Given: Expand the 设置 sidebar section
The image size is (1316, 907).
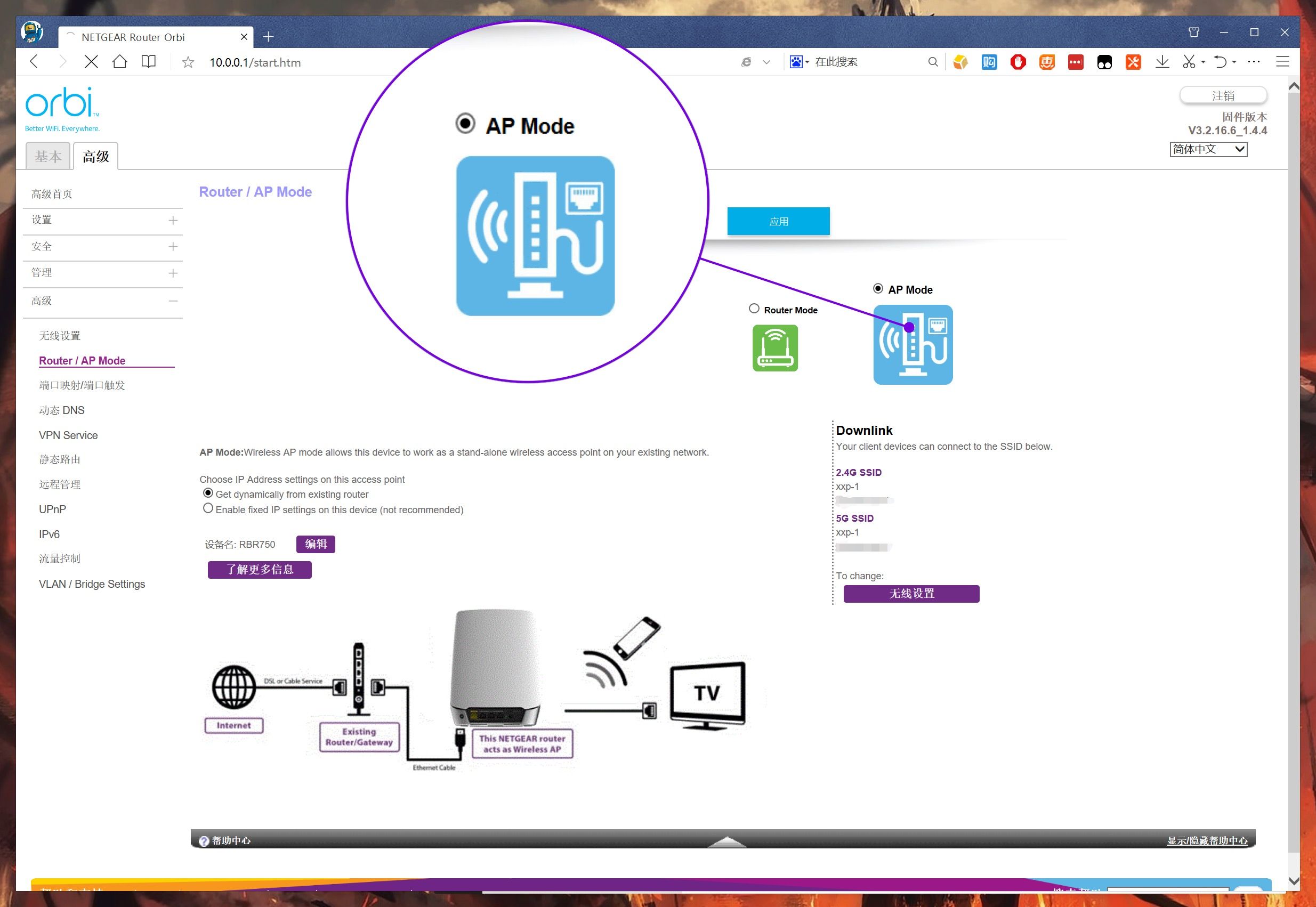Looking at the screenshot, I should click(173, 221).
